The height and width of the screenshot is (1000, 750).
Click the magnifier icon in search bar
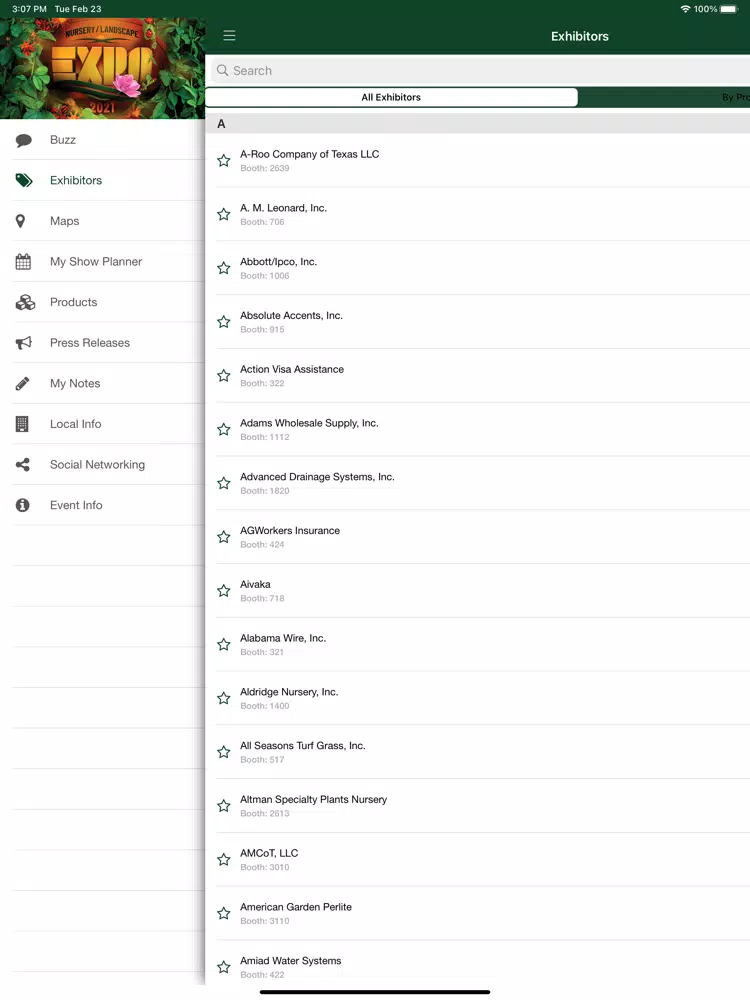[222, 70]
